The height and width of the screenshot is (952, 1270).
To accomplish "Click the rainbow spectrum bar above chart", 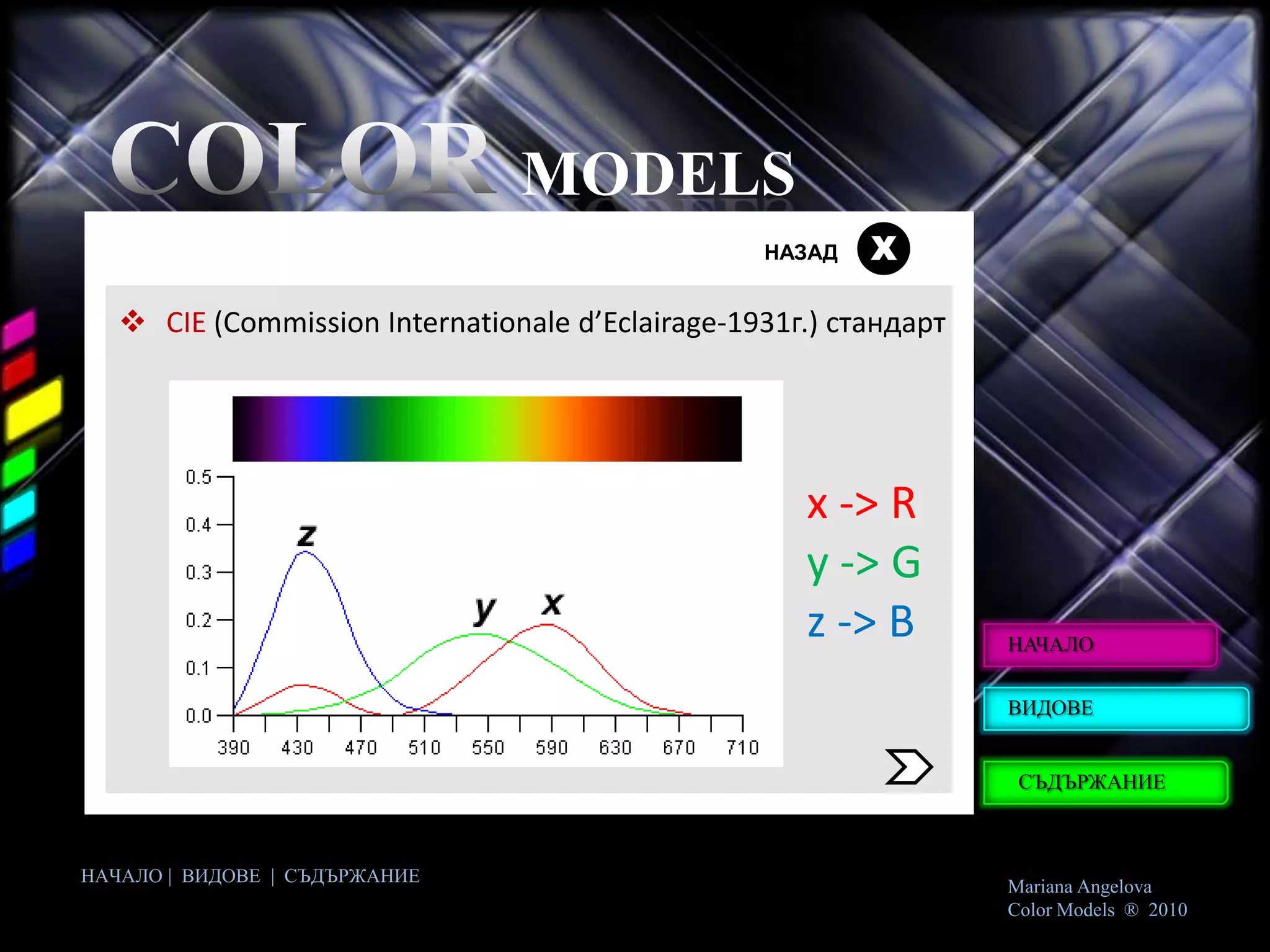I will point(487,428).
